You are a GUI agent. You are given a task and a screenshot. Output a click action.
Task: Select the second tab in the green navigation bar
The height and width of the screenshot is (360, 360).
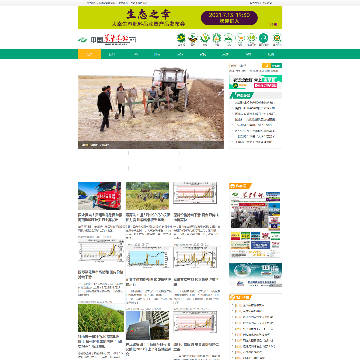(x=112, y=54)
